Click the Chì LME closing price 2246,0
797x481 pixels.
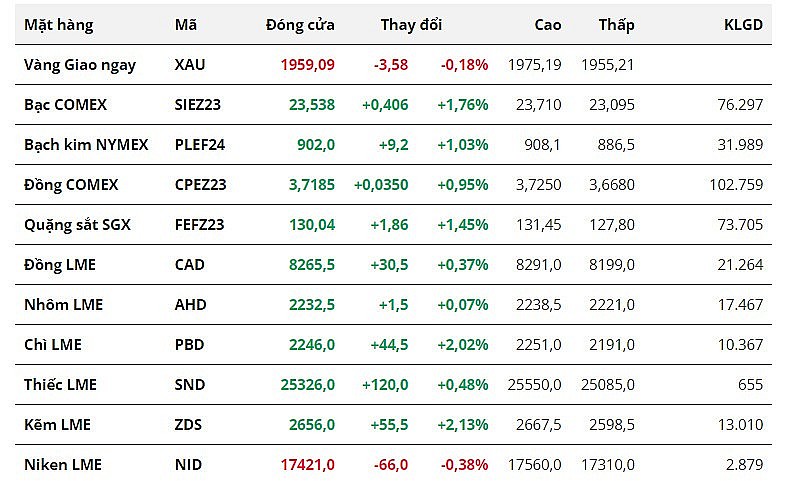pos(311,345)
